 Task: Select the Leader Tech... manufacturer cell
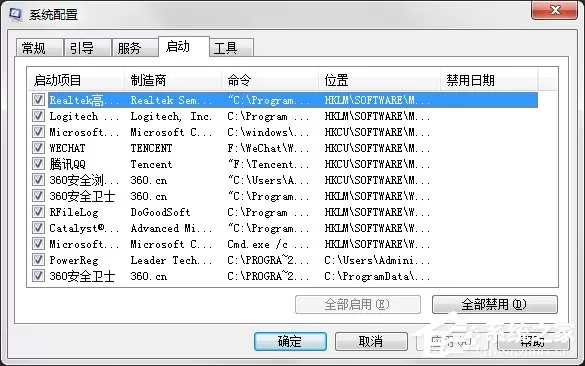tap(171, 260)
